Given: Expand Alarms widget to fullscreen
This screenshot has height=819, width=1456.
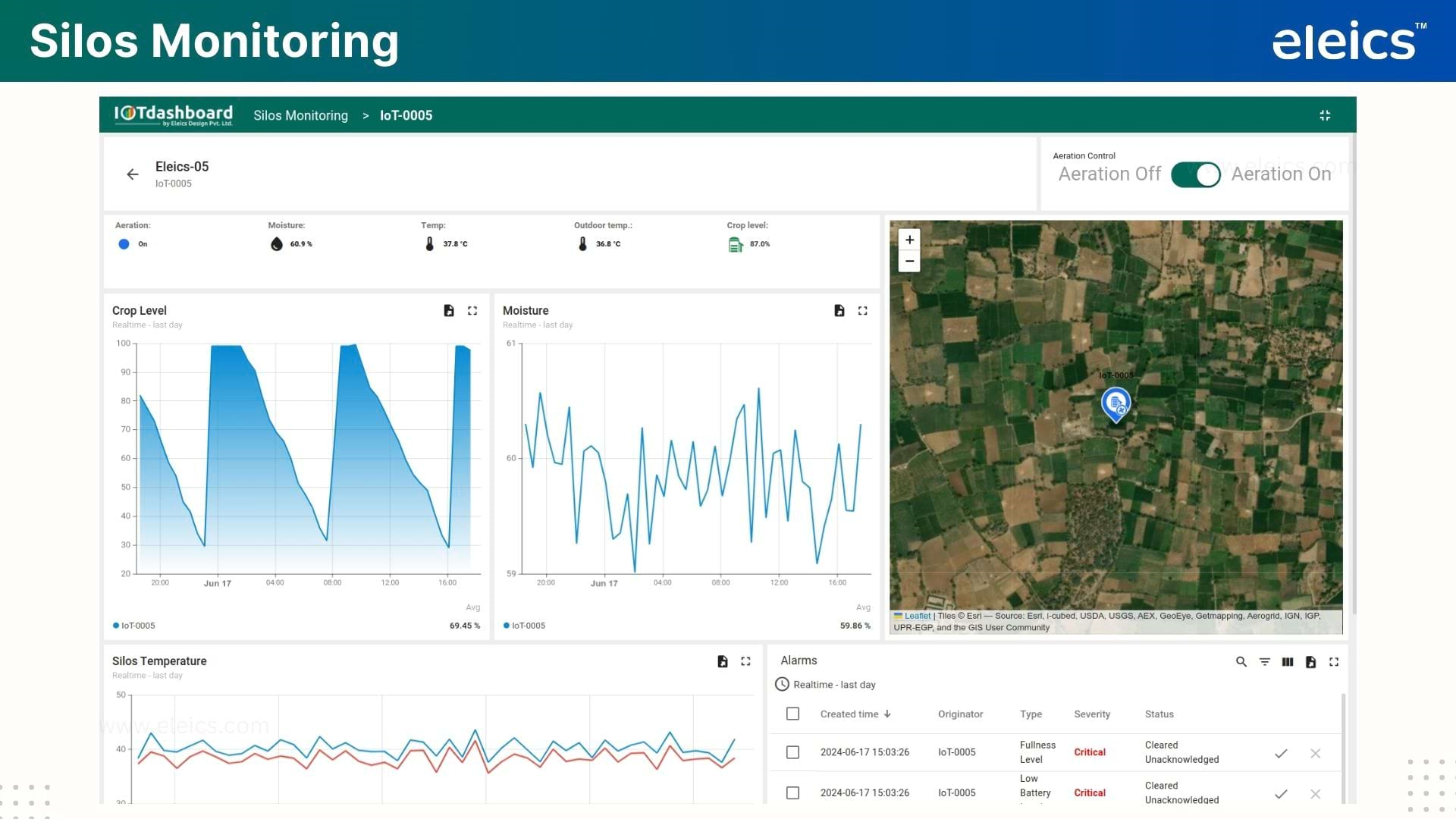Looking at the screenshot, I should 1334,662.
